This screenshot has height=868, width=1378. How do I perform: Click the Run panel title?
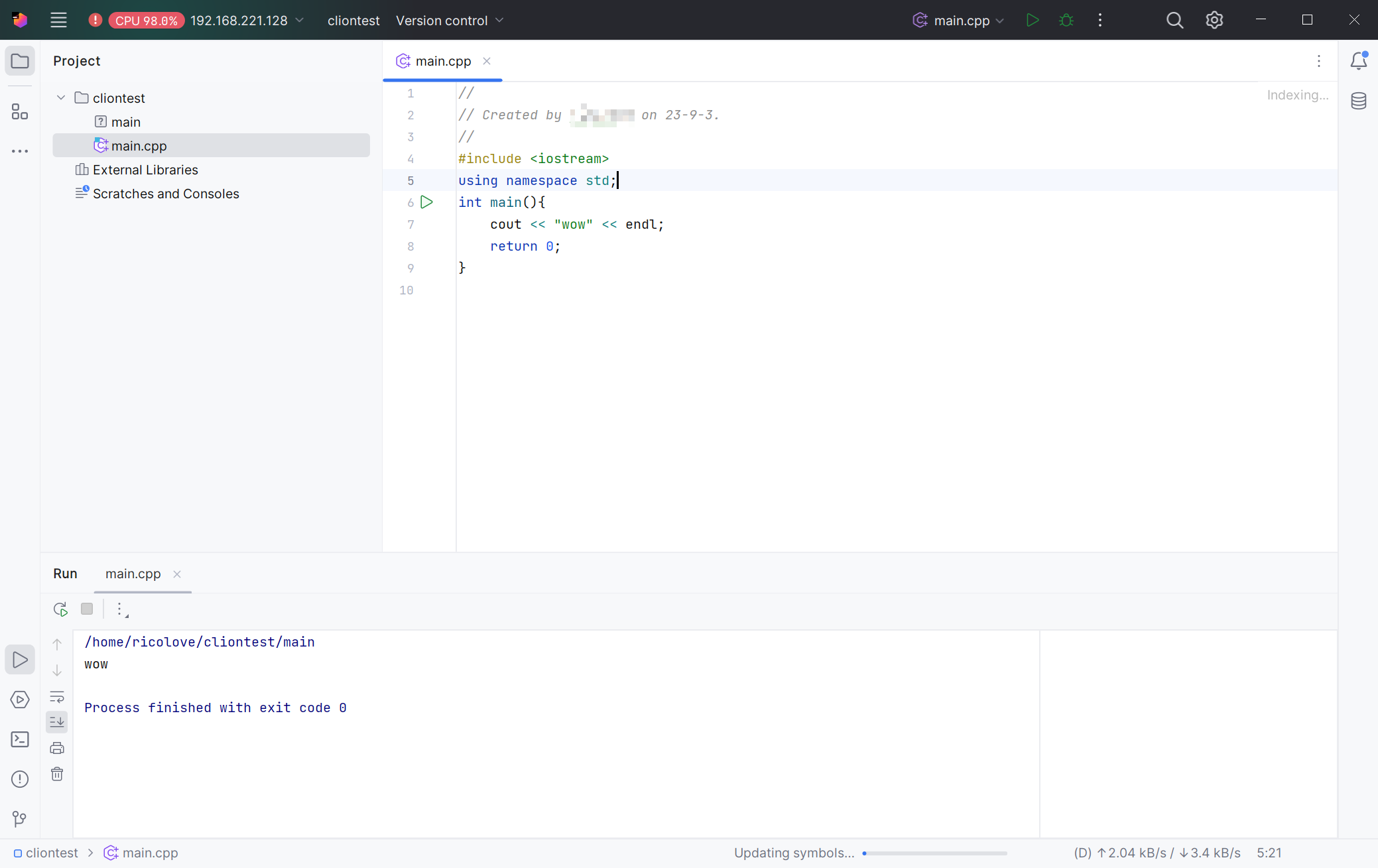(x=65, y=574)
